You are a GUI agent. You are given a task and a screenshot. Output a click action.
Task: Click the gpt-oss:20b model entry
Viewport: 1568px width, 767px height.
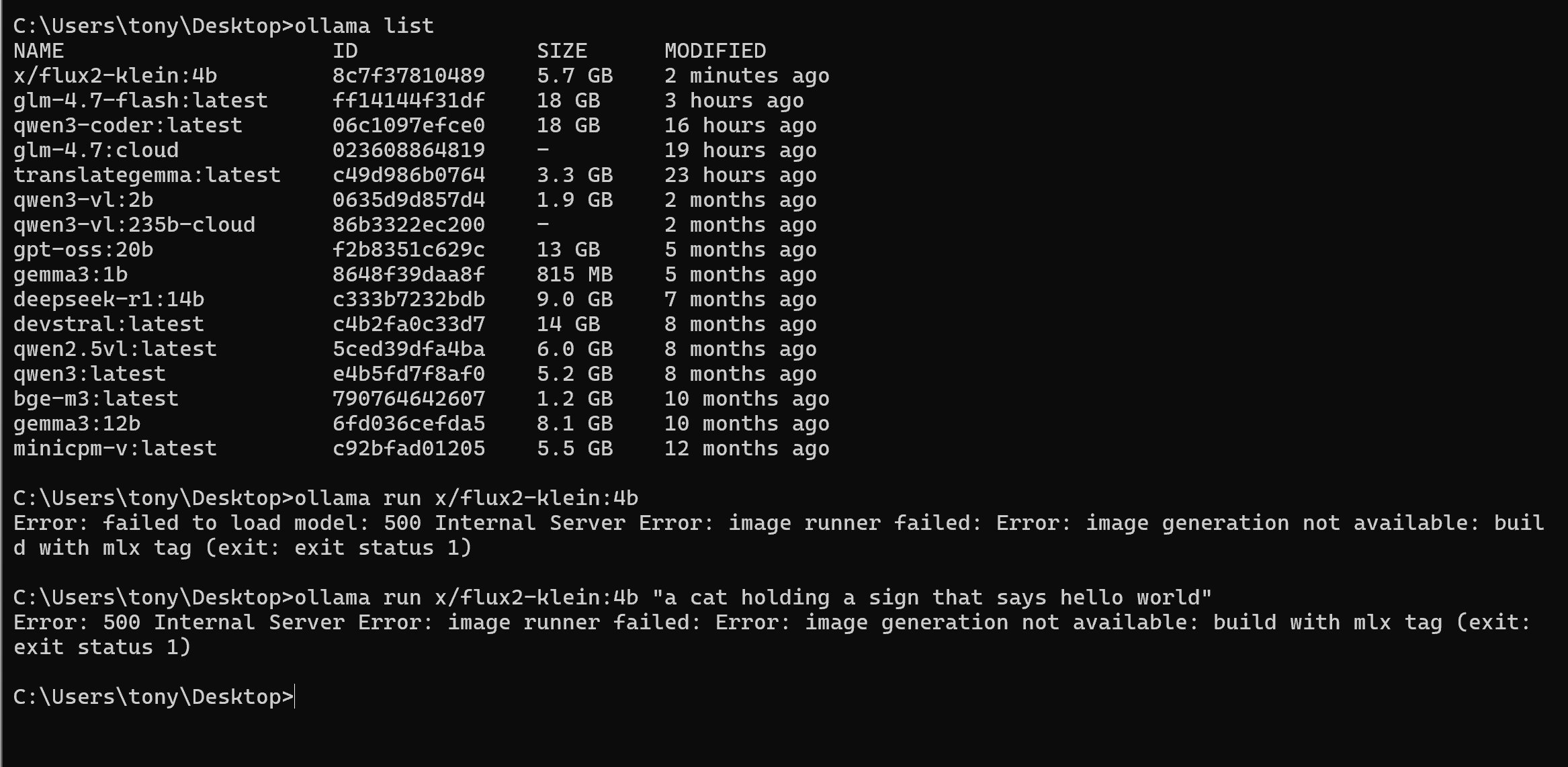tap(83, 250)
